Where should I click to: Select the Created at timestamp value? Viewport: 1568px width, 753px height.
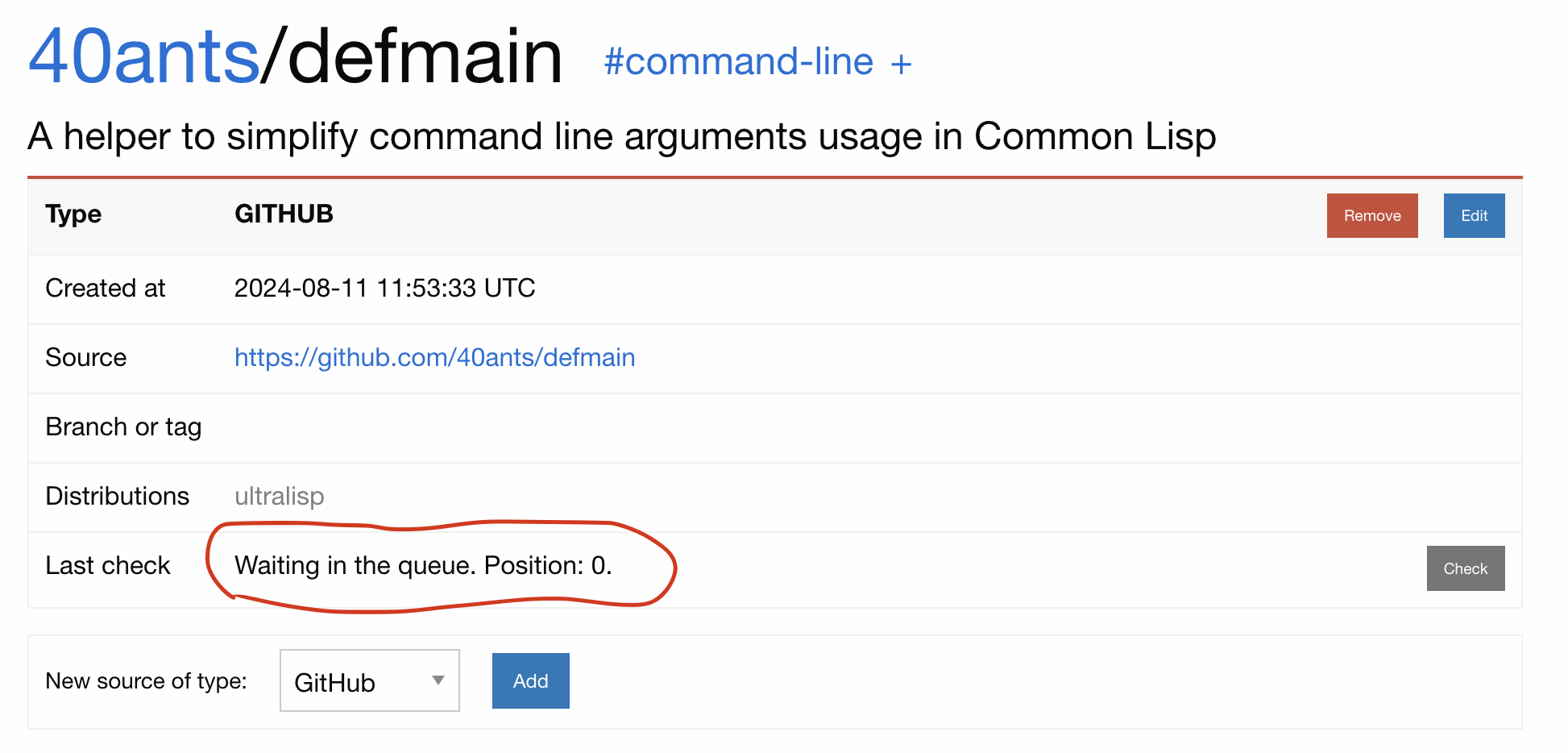tap(385, 288)
